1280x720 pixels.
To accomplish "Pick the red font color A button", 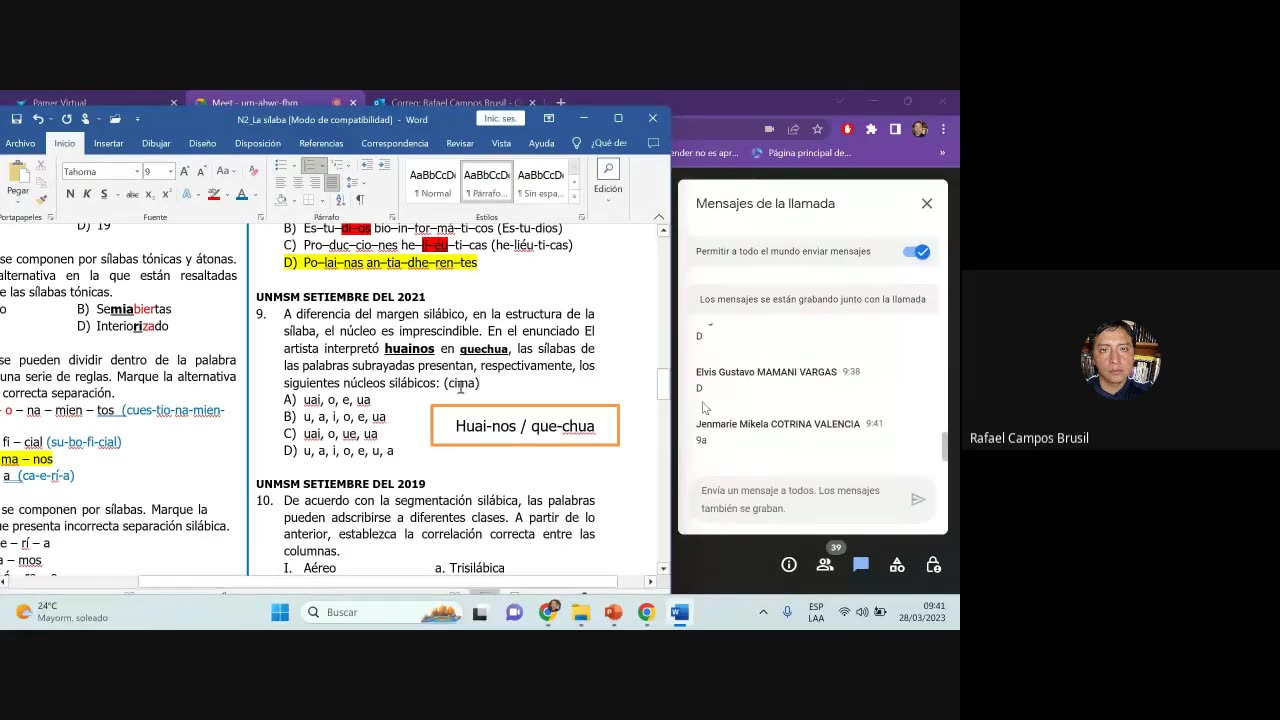I will pos(242,194).
